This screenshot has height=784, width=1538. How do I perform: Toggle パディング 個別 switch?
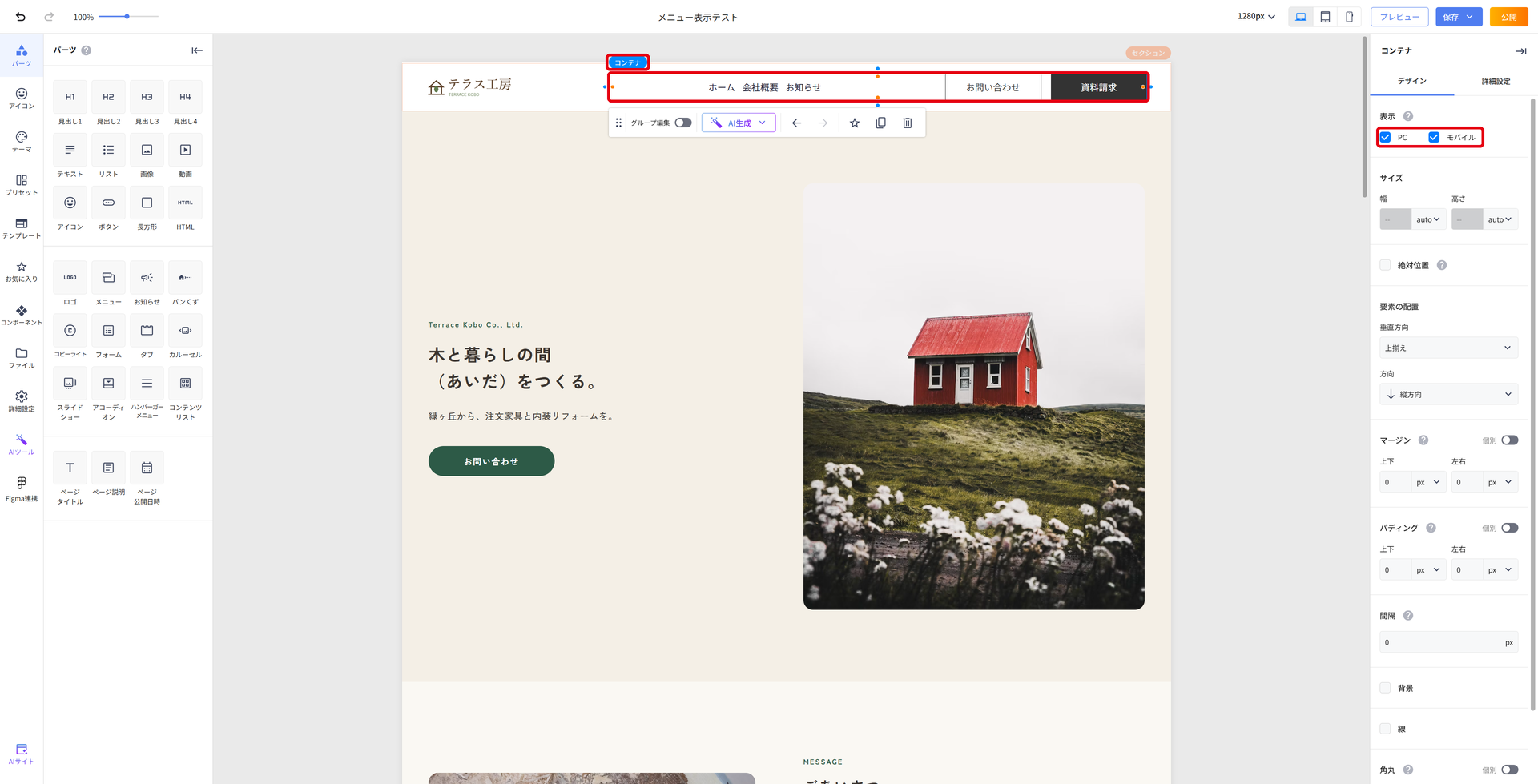1510,528
